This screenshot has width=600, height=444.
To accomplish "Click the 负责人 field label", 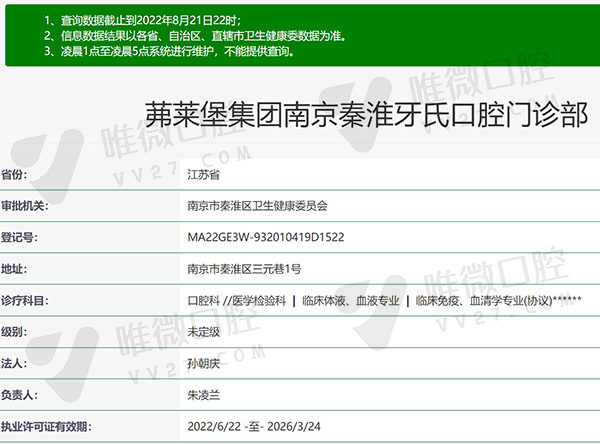I will [20, 395].
